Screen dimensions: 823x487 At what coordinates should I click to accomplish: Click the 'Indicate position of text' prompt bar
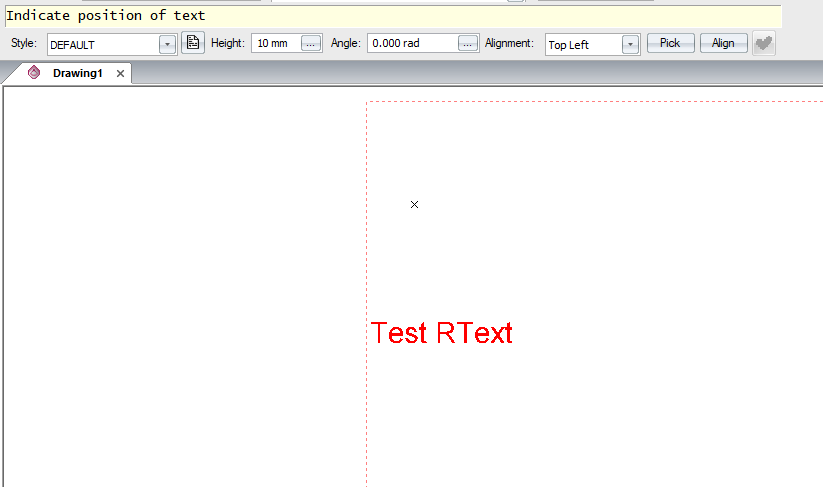pyautogui.click(x=390, y=16)
